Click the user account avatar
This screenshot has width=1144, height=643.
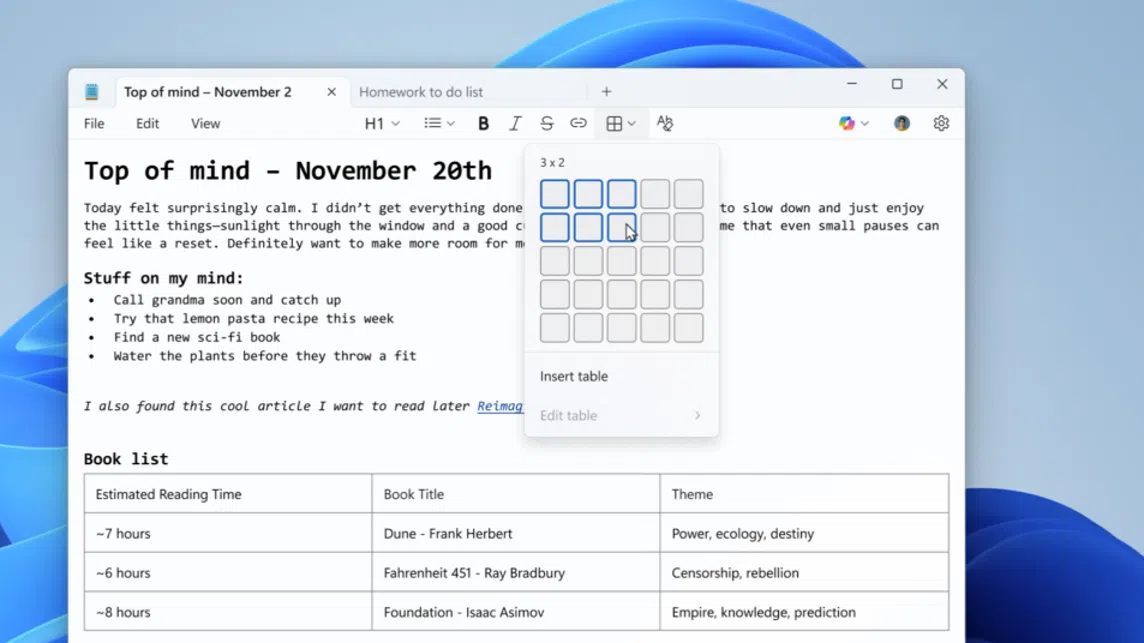pyautogui.click(x=902, y=124)
